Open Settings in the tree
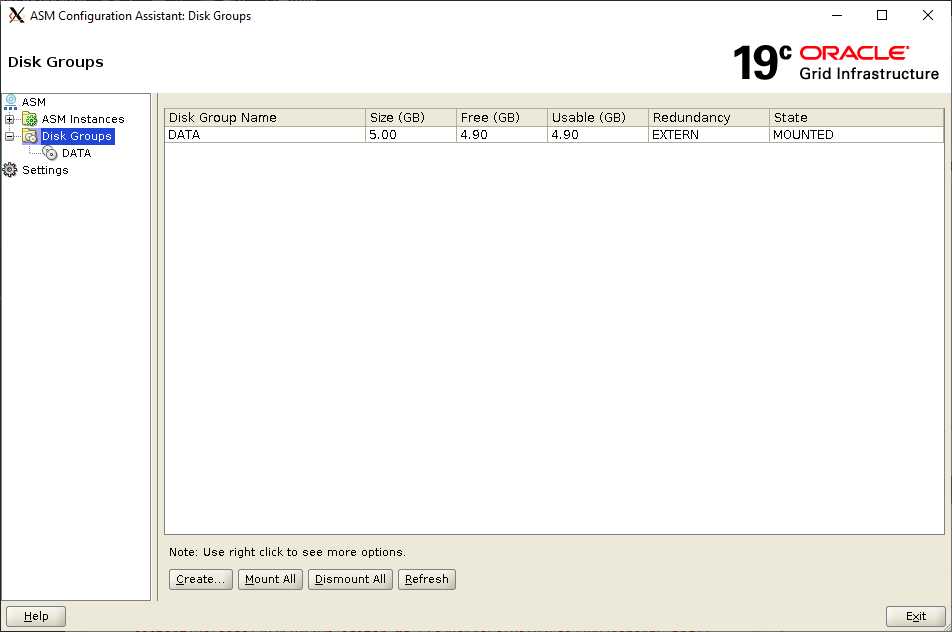Image resolution: width=952 pixels, height=632 pixels. [x=46, y=170]
